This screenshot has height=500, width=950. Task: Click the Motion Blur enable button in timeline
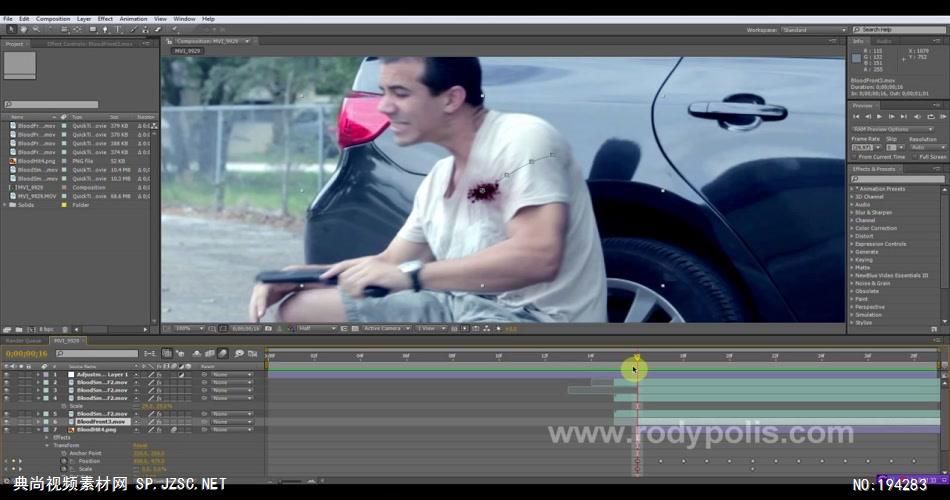[222, 353]
